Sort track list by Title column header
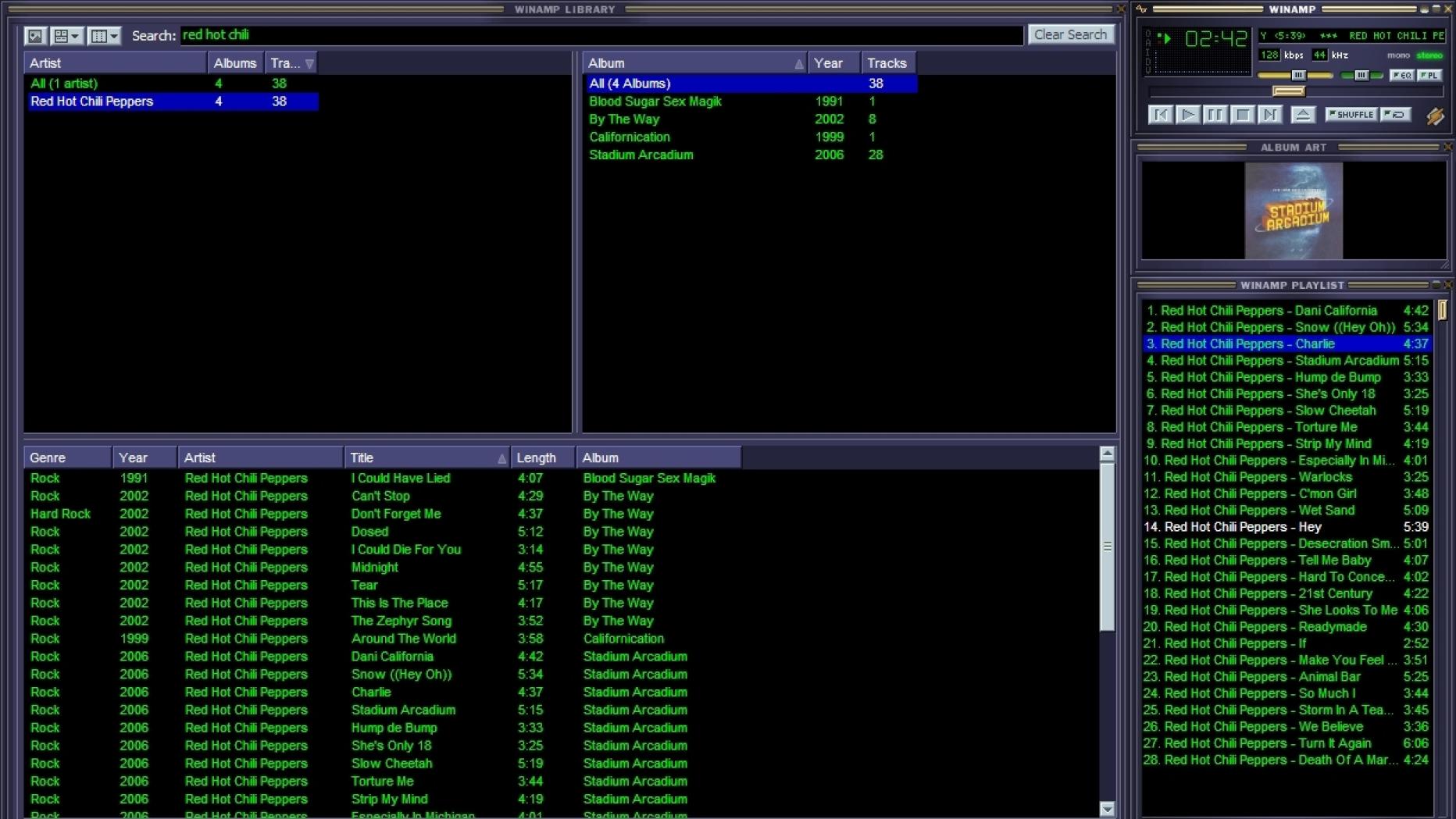The height and width of the screenshot is (819, 1456). point(426,458)
